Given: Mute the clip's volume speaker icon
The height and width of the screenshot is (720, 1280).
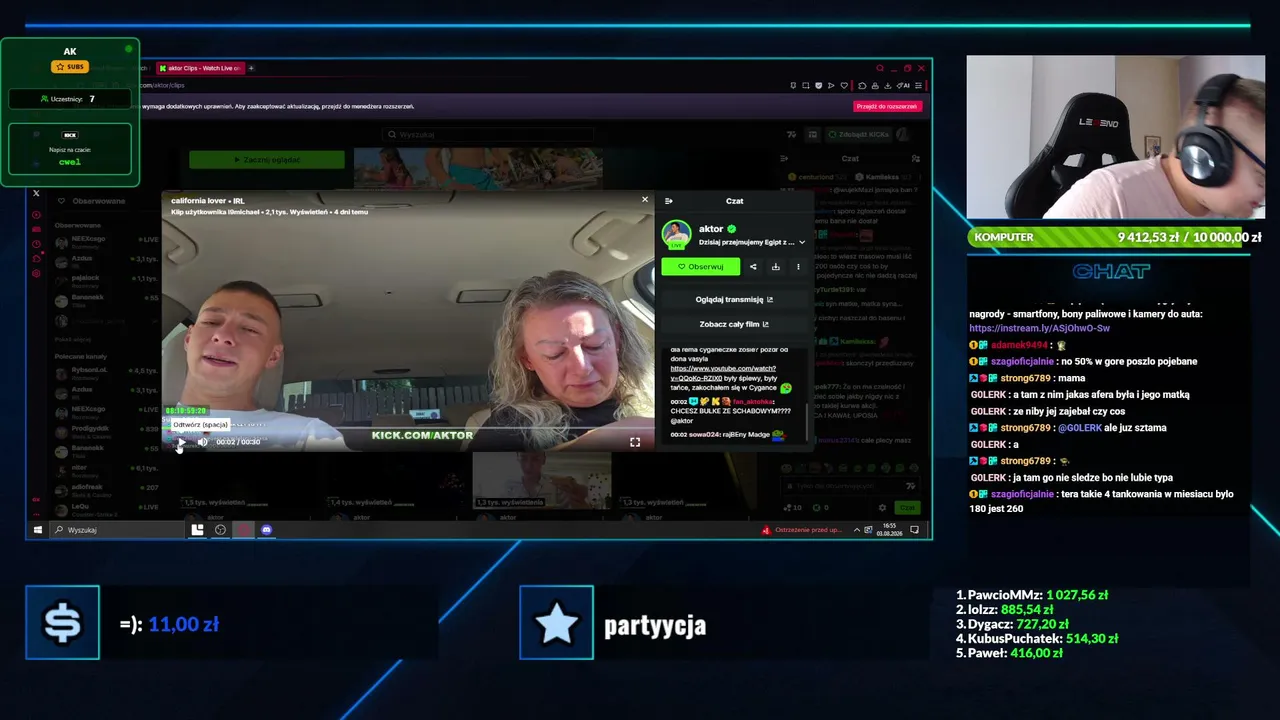Looking at the screenshot, I should click(x=202, y=442).
